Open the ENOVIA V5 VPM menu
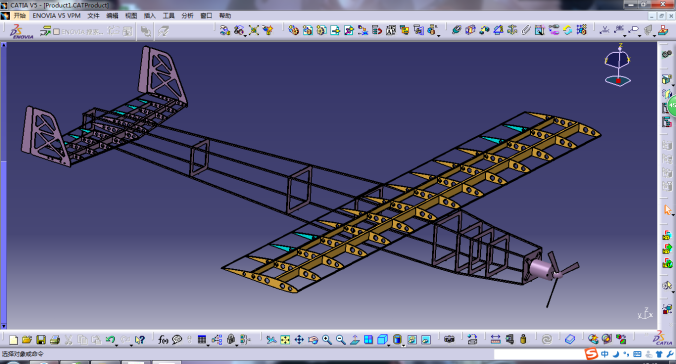 [56, 16]
